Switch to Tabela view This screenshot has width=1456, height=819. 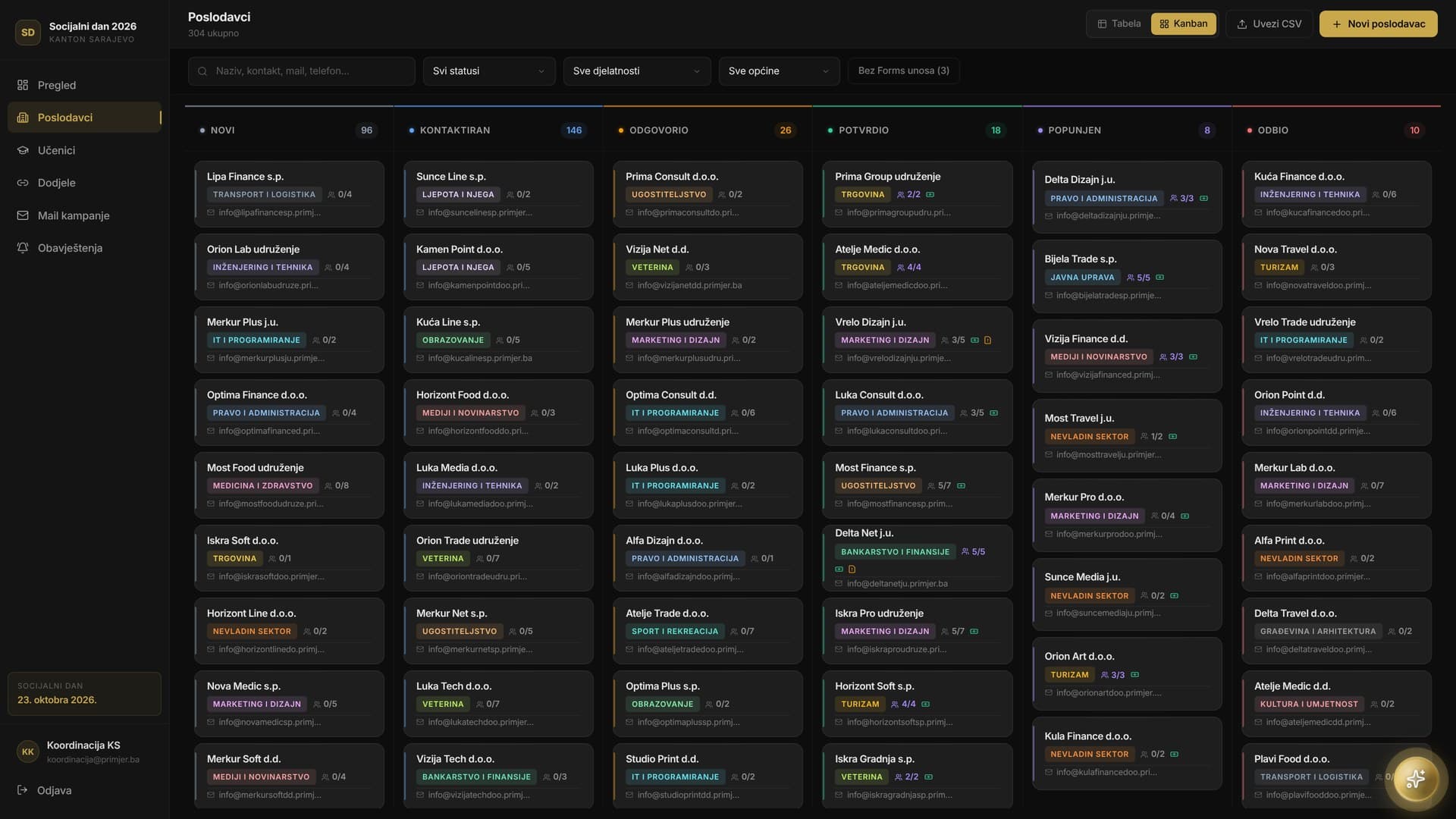(x=1119, y=24)
